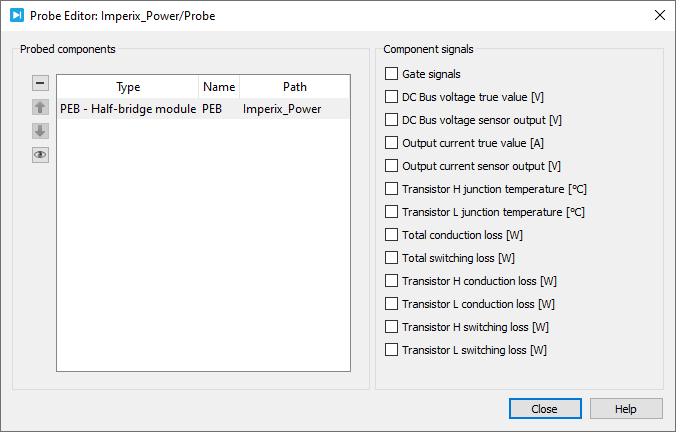Click the Type column header
This screenshot has height=432, width=676.
point(128,87)
